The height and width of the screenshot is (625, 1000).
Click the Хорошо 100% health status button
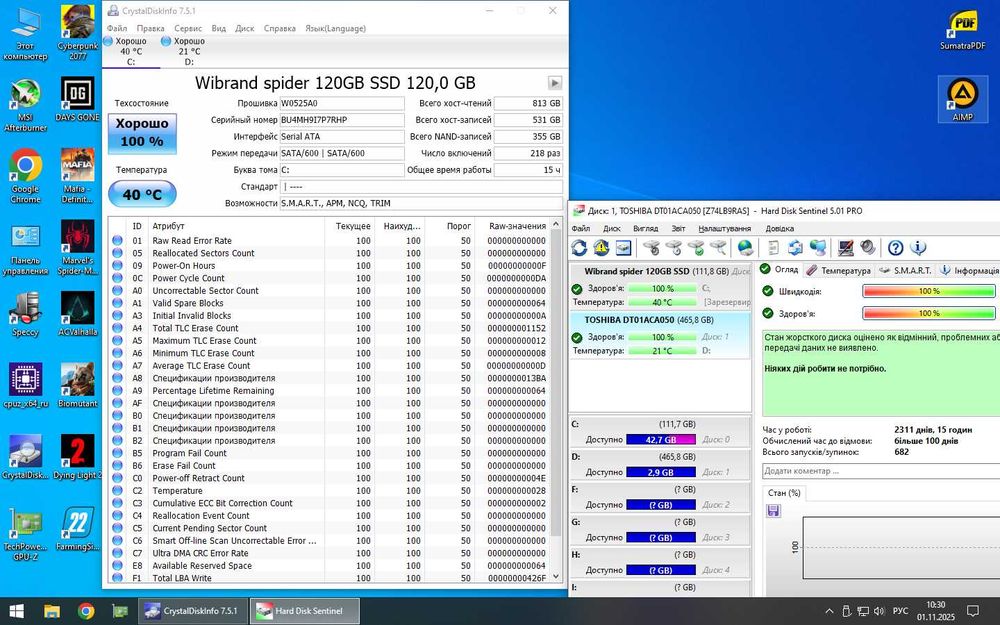point(141,132)
